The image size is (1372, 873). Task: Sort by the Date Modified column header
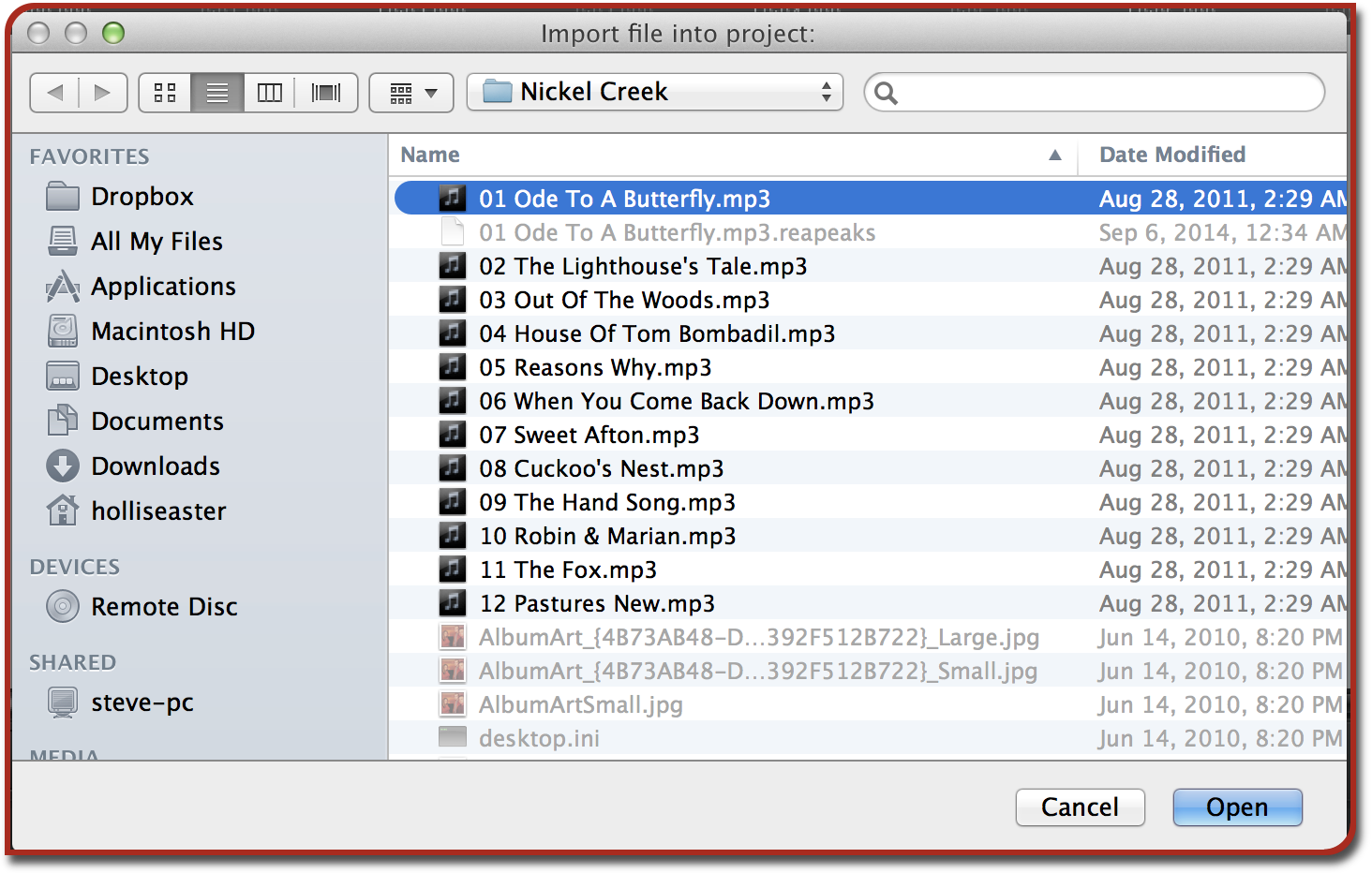1212,155
